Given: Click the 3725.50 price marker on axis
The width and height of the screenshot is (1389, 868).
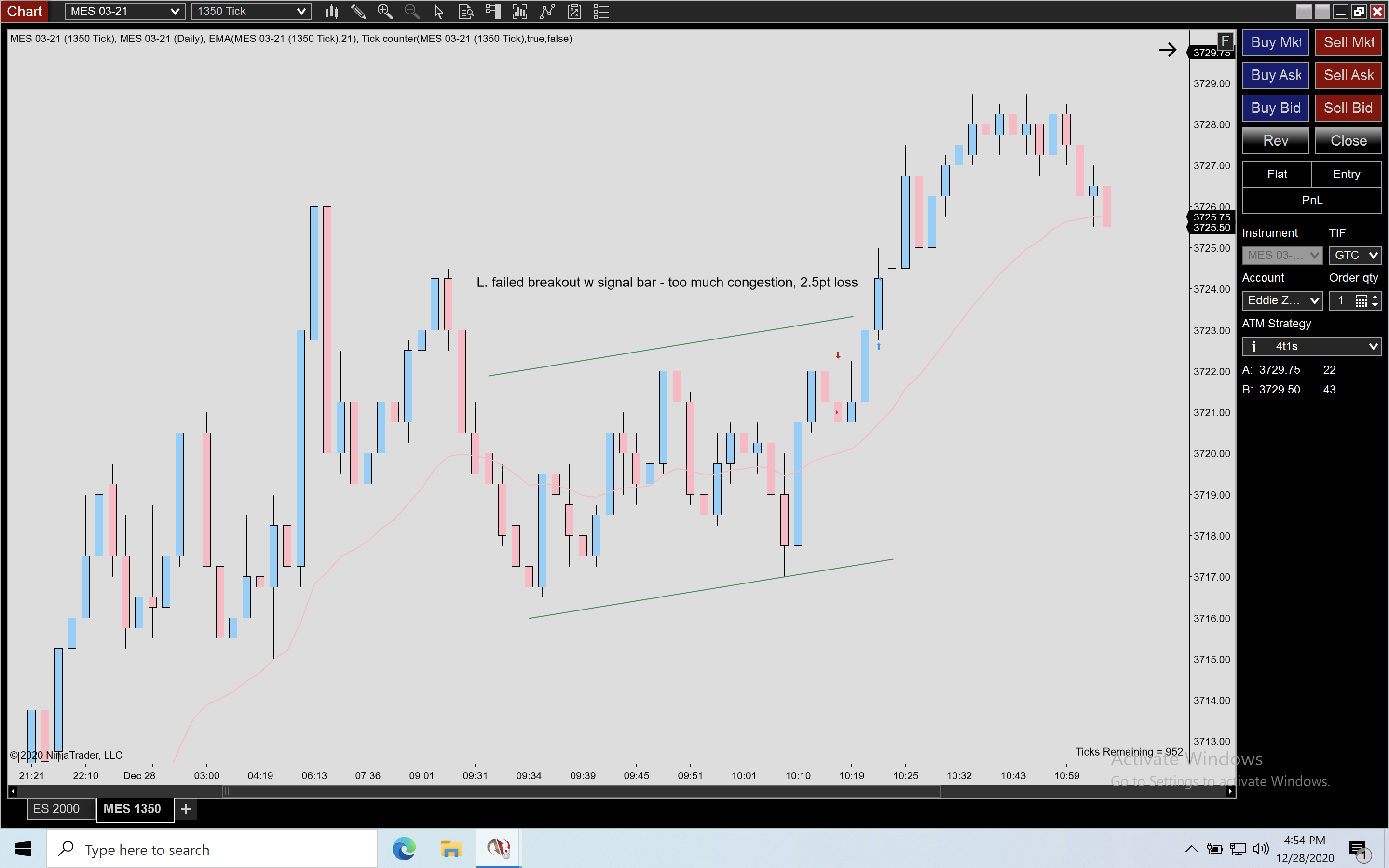Looking at the screenshot, I should point(1211,228).
